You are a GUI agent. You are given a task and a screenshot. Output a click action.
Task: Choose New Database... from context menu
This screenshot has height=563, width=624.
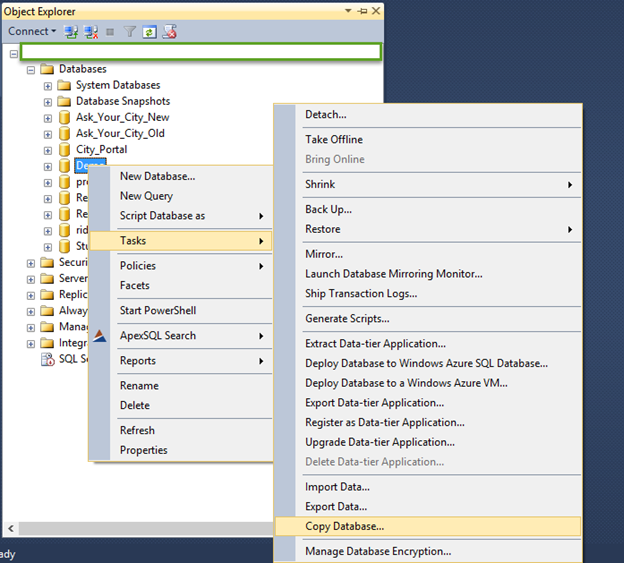181,176
